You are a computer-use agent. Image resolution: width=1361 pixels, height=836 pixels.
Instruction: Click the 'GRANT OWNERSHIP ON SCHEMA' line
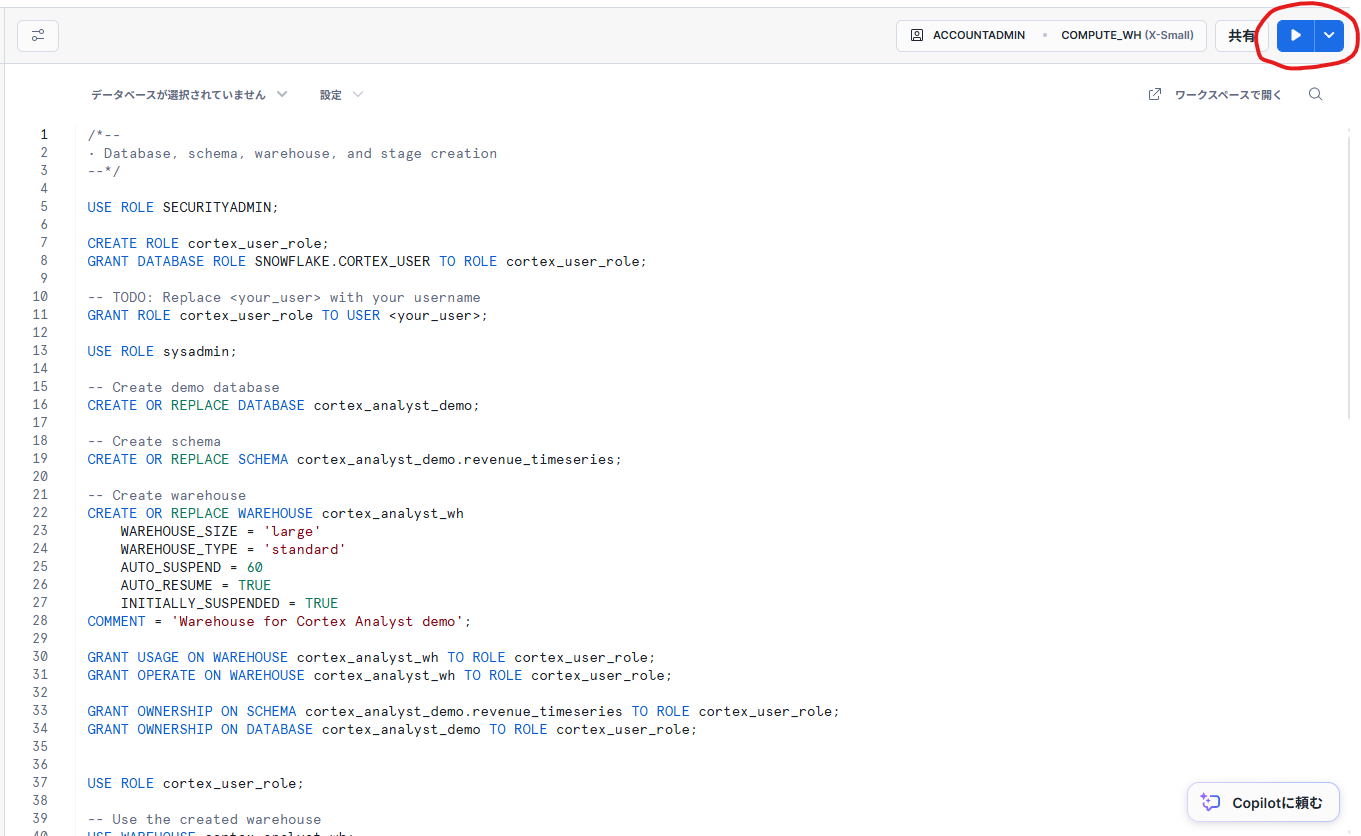[463, 711]
